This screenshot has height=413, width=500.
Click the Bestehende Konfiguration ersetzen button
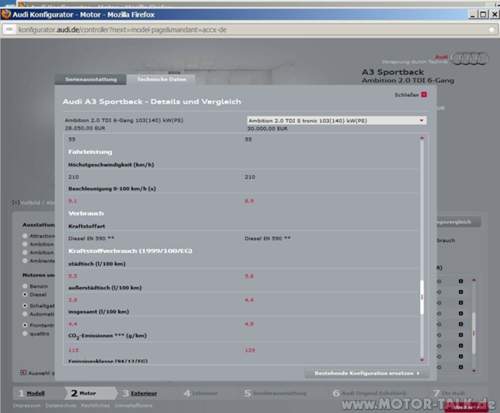tap(367, 373)
